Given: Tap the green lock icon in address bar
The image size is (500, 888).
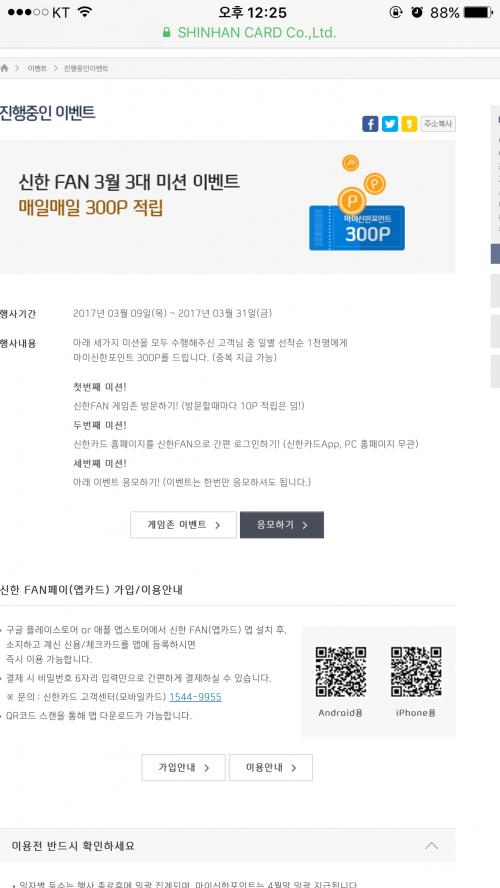Looking at the screenshot, I should point(166,32).
